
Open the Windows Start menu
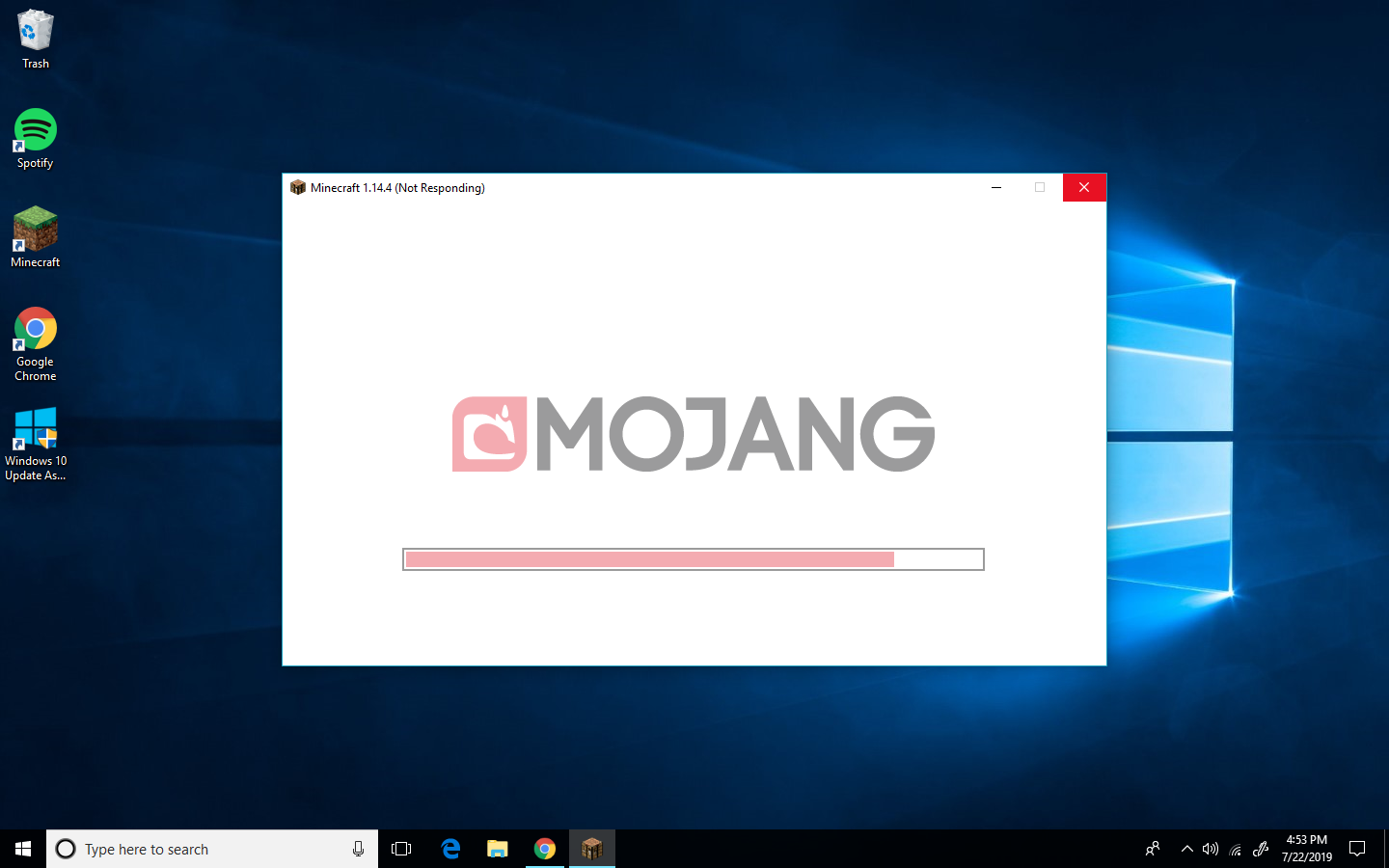(x=23, y=849)
